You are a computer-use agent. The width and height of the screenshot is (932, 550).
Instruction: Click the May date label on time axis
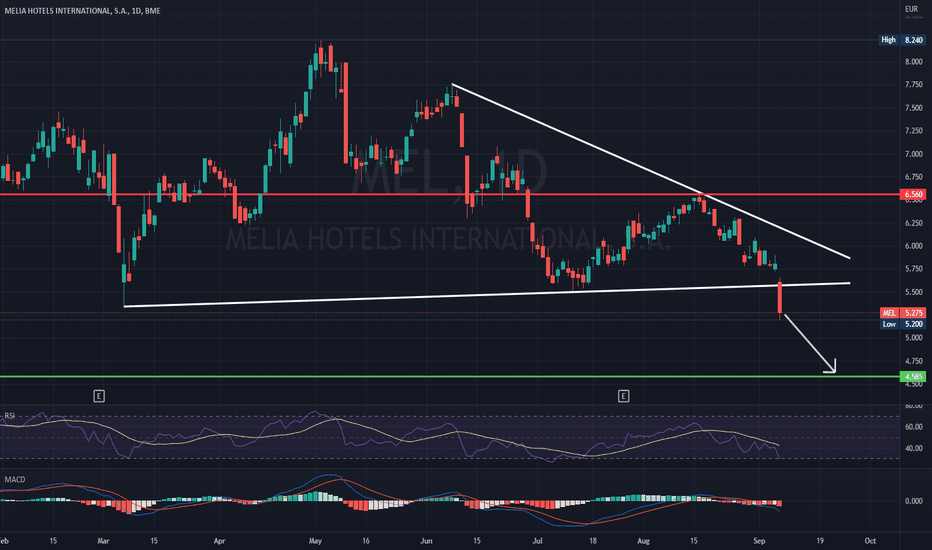click(315, 540)
